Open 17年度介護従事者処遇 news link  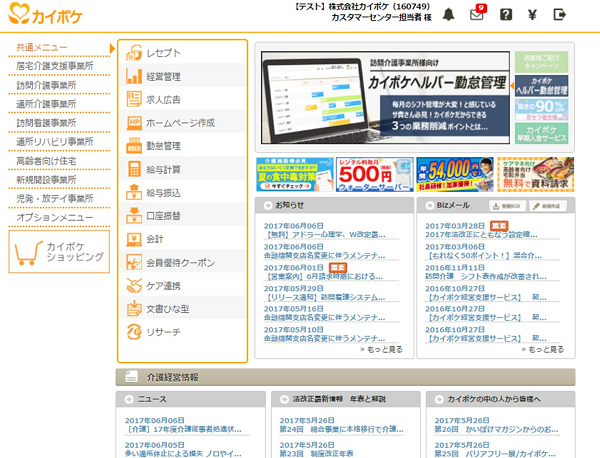183,429
